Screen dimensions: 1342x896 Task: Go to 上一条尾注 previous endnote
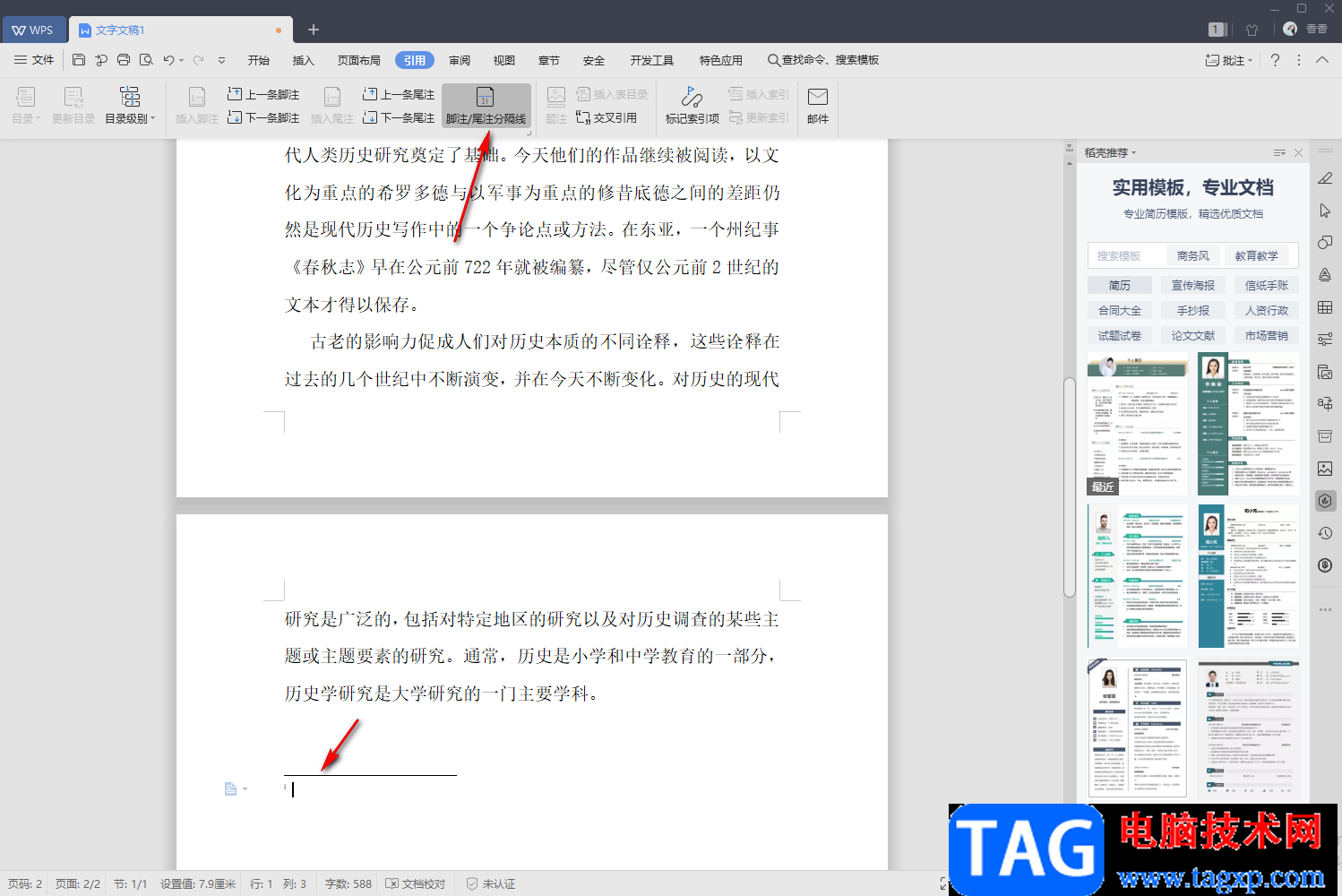pyautogui.click(x=399, y=94)
